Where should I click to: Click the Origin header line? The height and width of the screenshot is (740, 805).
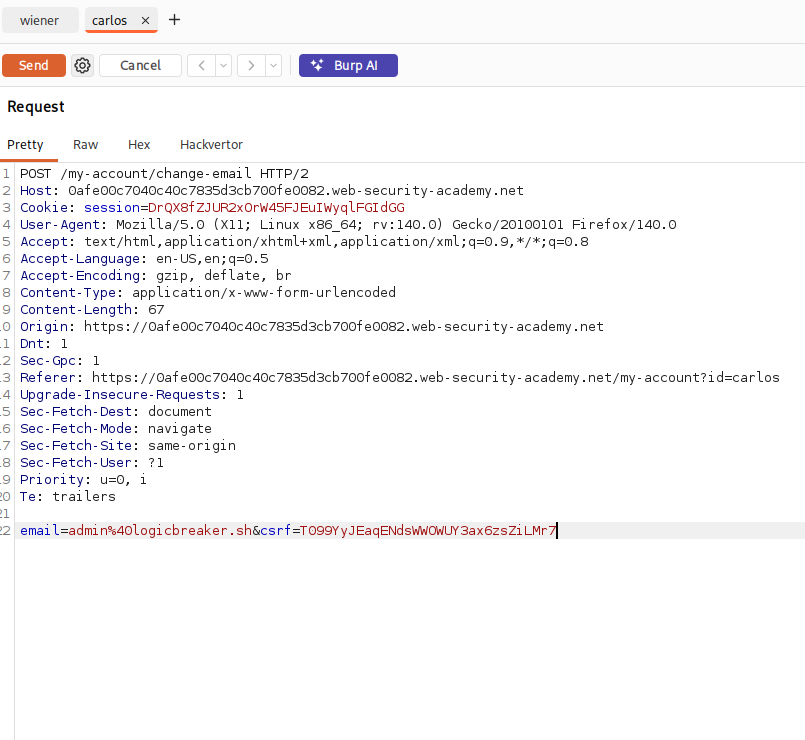(312, 327)
